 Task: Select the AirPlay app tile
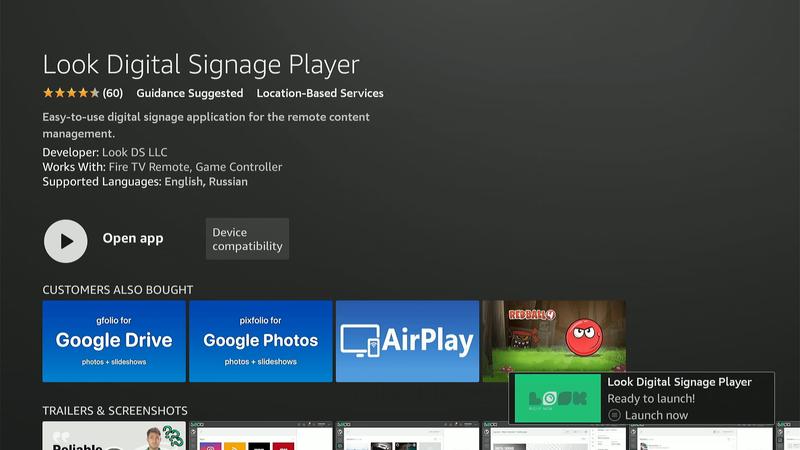point(408,341)
